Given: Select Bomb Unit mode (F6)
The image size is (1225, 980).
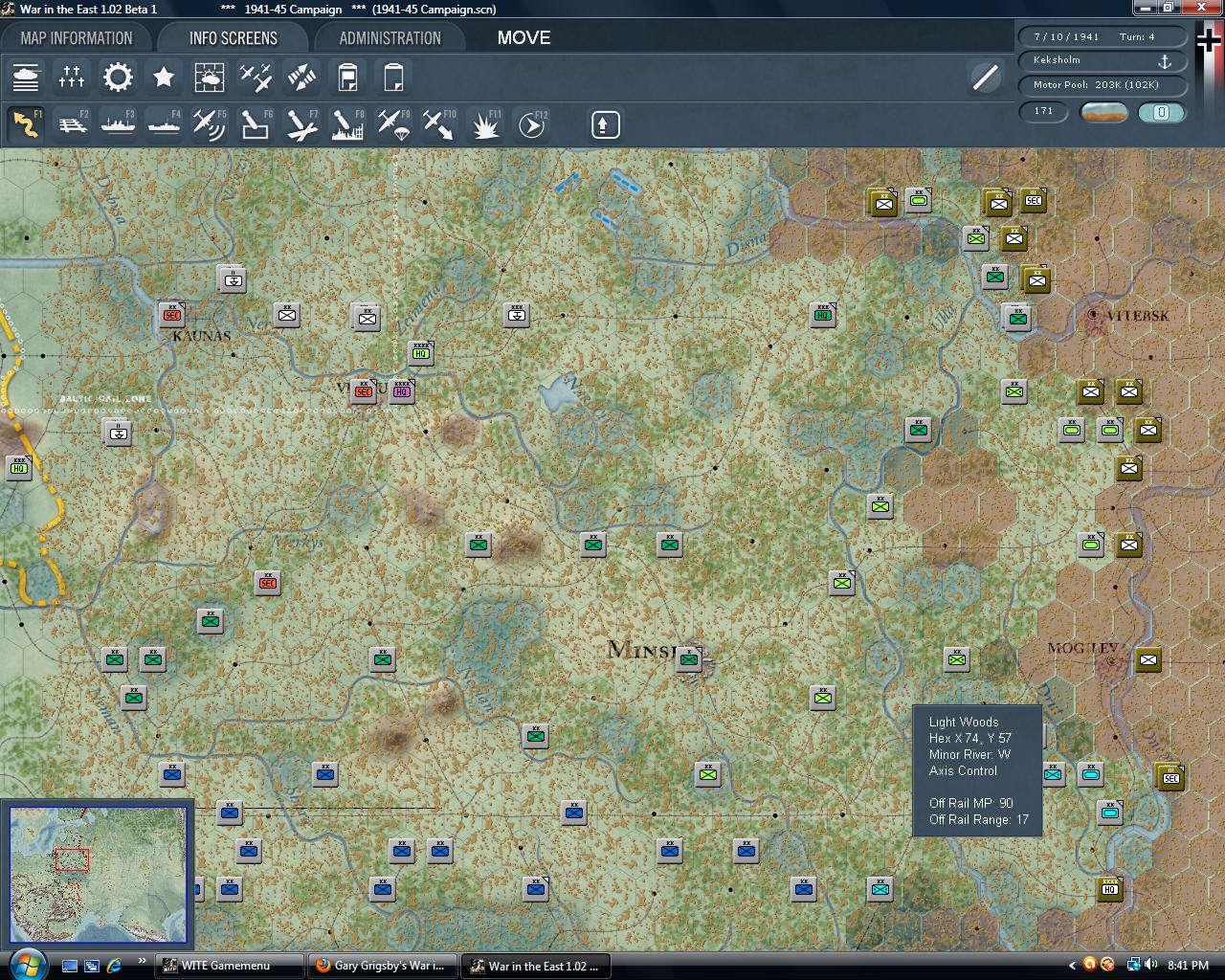Looking at the screenshot, I should point(256,124).
